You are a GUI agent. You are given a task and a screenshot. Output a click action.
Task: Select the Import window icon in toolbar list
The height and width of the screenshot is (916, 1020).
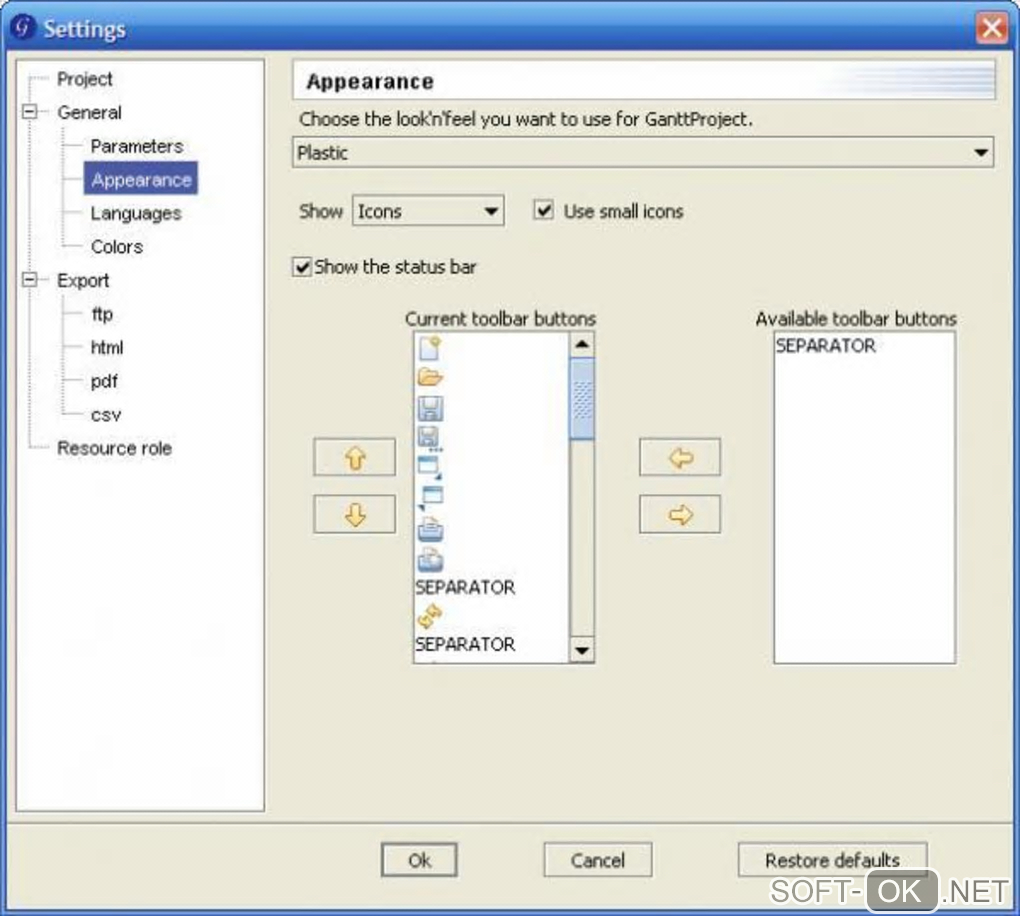(x=430, y=467)
